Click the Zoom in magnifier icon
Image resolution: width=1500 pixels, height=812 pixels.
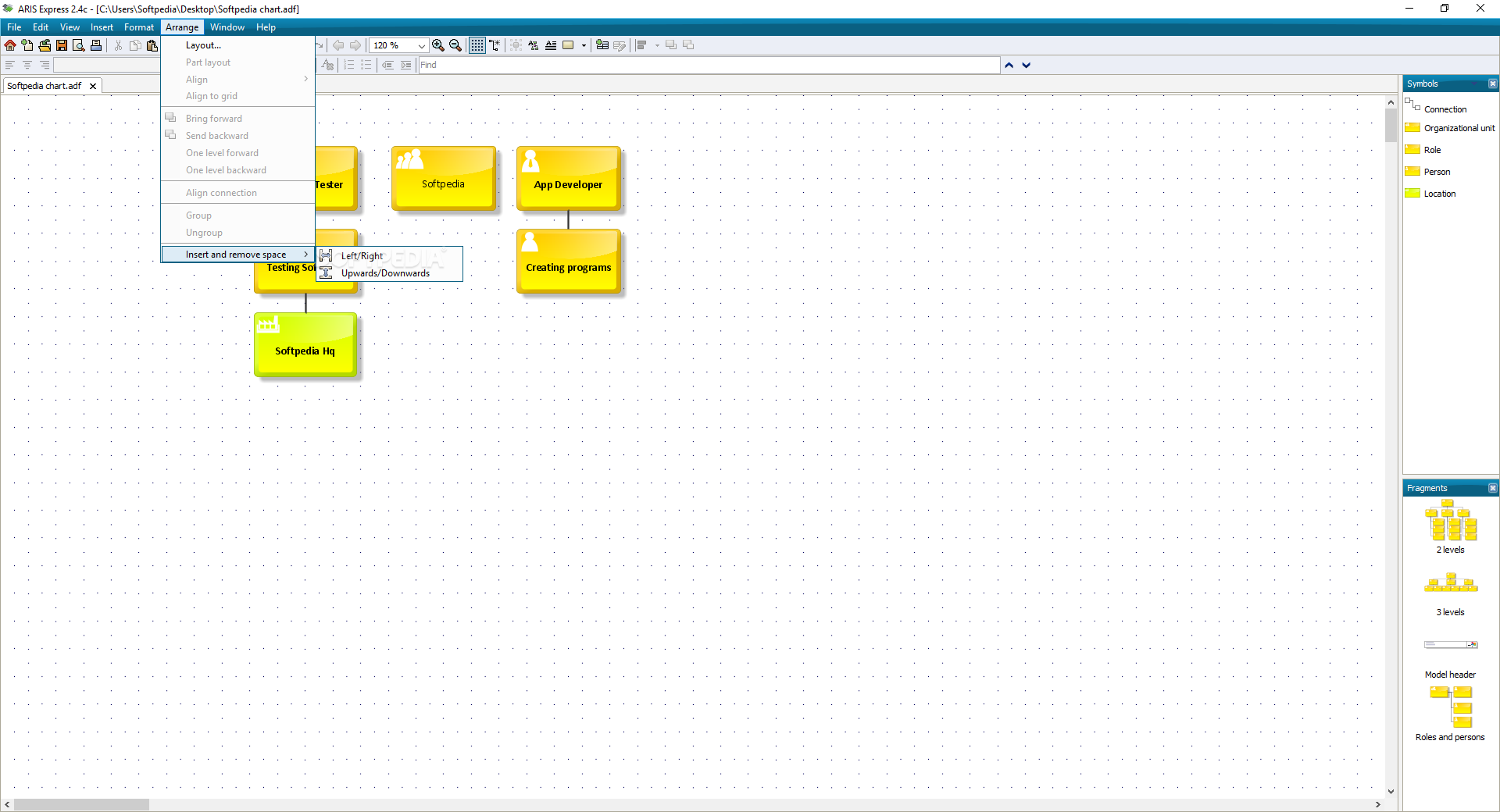coord(438,45)
